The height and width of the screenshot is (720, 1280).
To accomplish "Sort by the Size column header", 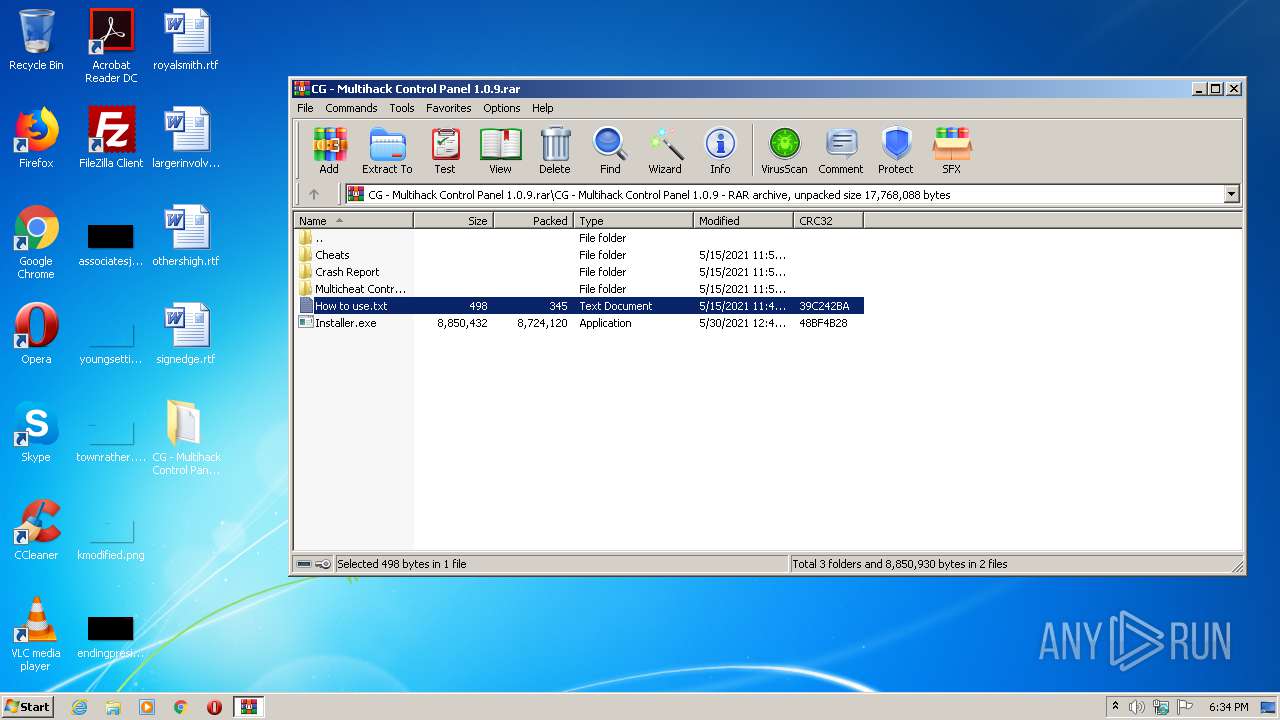I will 453,221.
